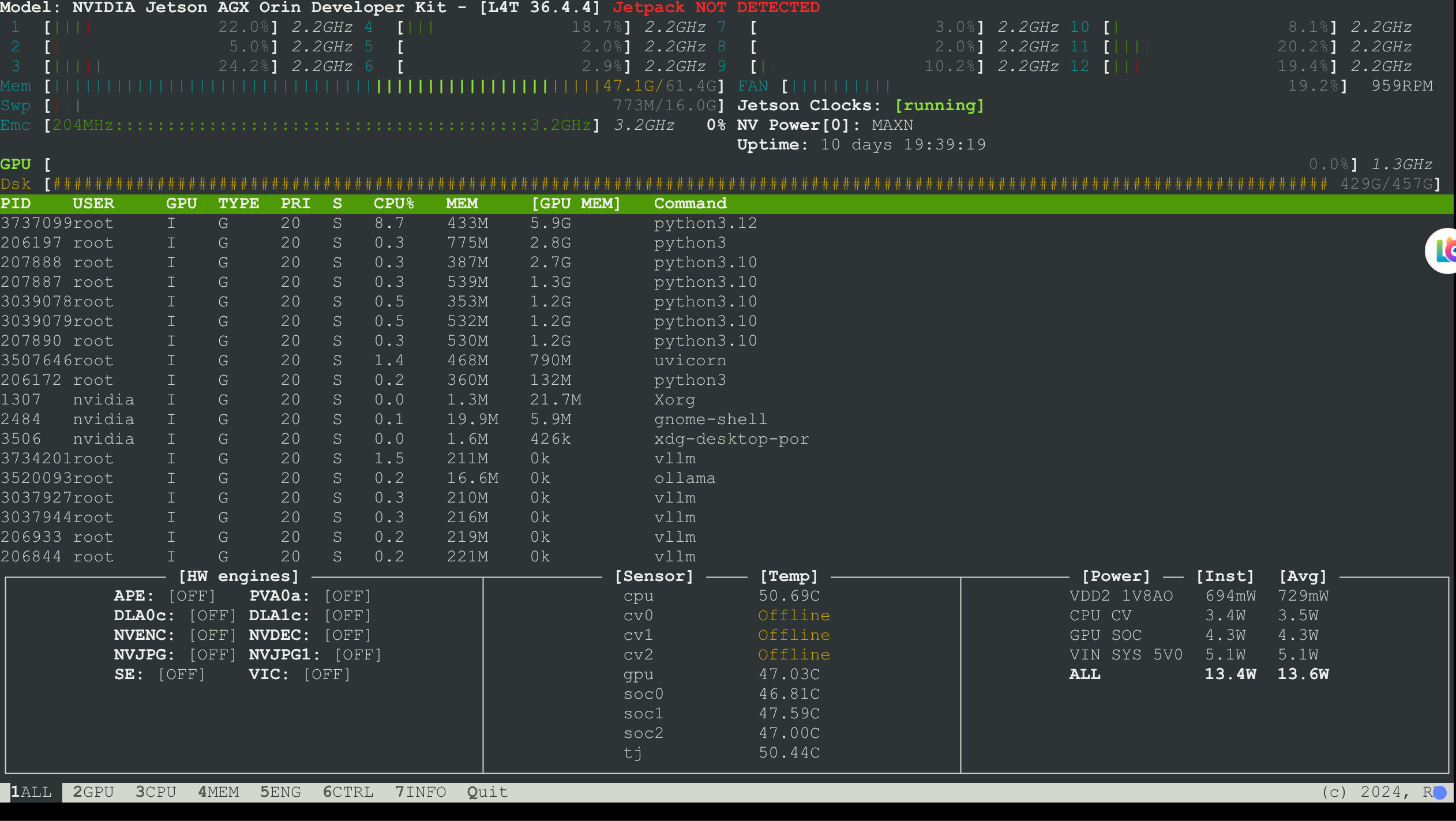This screenshot has height=821, width=1456.
Task: Open the 7INFO tab
Action: [x=421, y=792]
